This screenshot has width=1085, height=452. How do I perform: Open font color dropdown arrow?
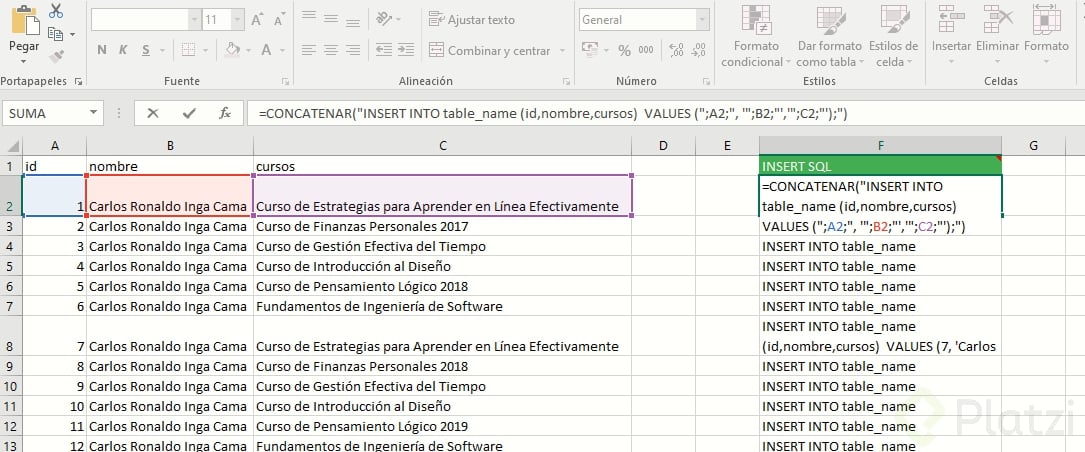tap(284, 51)
